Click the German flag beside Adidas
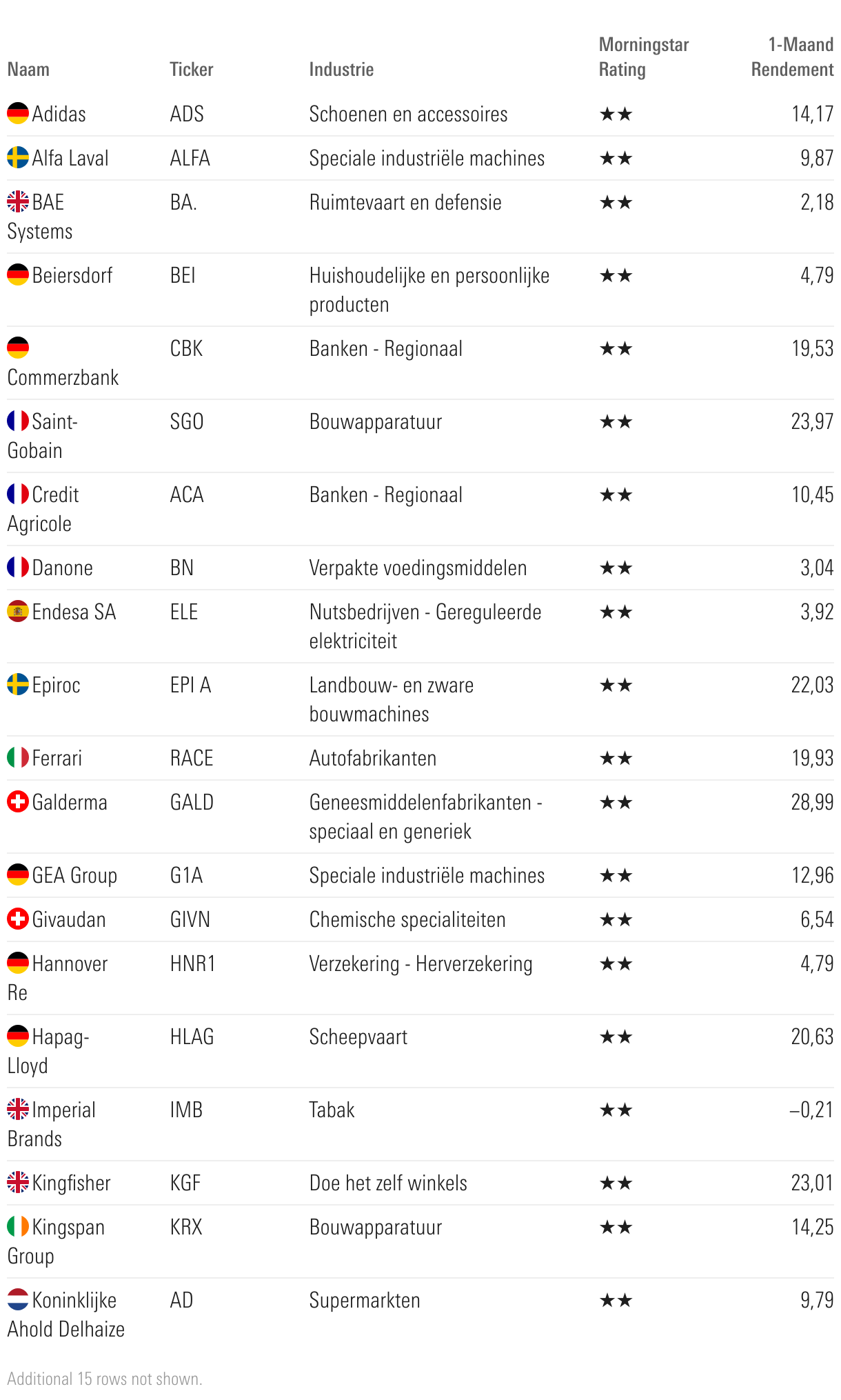The width and height of the screenshot is (841, 1400). [x=18, y=114]
